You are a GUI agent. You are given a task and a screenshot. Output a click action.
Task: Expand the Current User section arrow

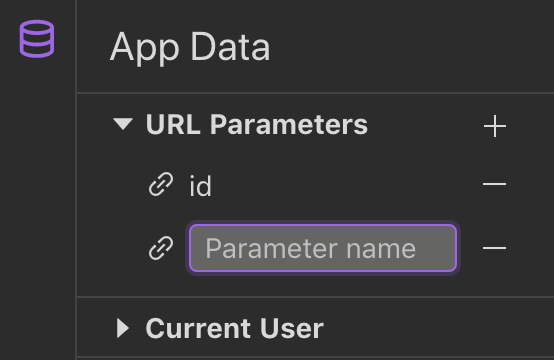click(x=123, y=328)
